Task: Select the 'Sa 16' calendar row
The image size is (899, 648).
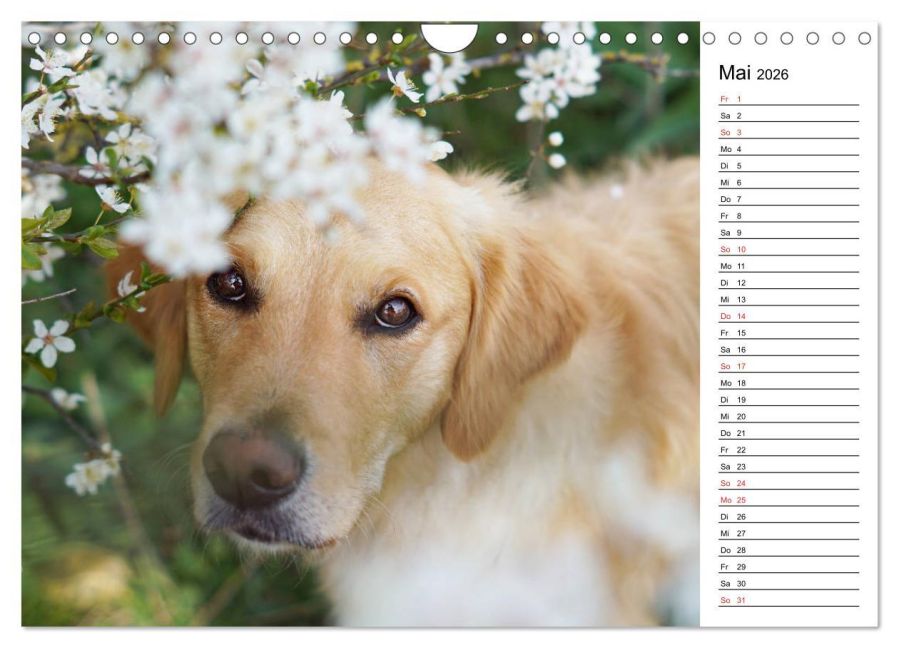Action: pyautogui.click(x=788, y=349)
